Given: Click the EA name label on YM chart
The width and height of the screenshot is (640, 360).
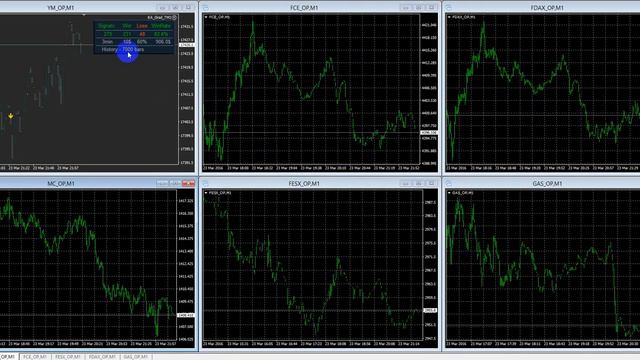Looking at the screenshot, I should [x=159, y=18].
